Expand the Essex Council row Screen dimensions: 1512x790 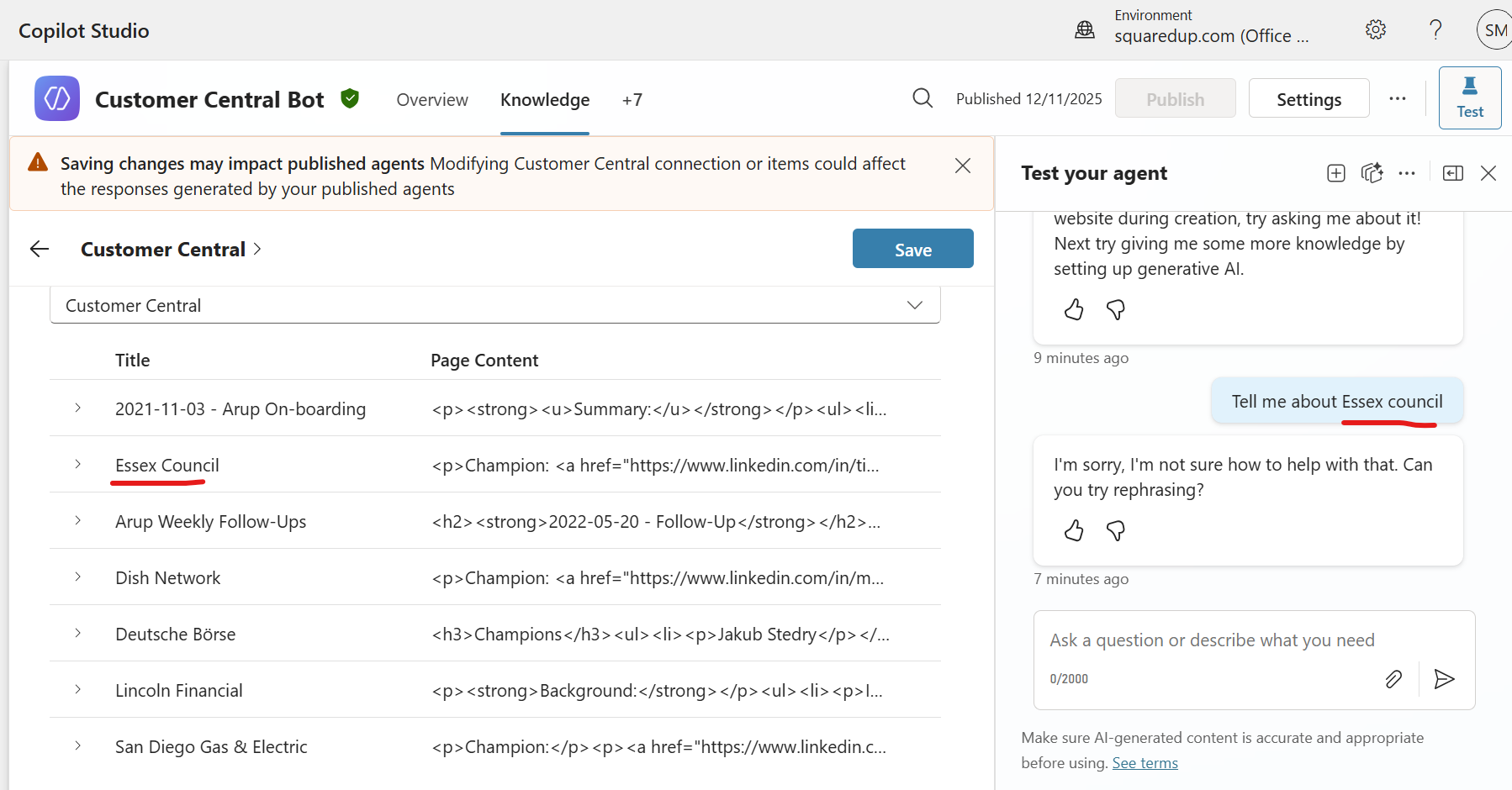[x=77, y=464]
